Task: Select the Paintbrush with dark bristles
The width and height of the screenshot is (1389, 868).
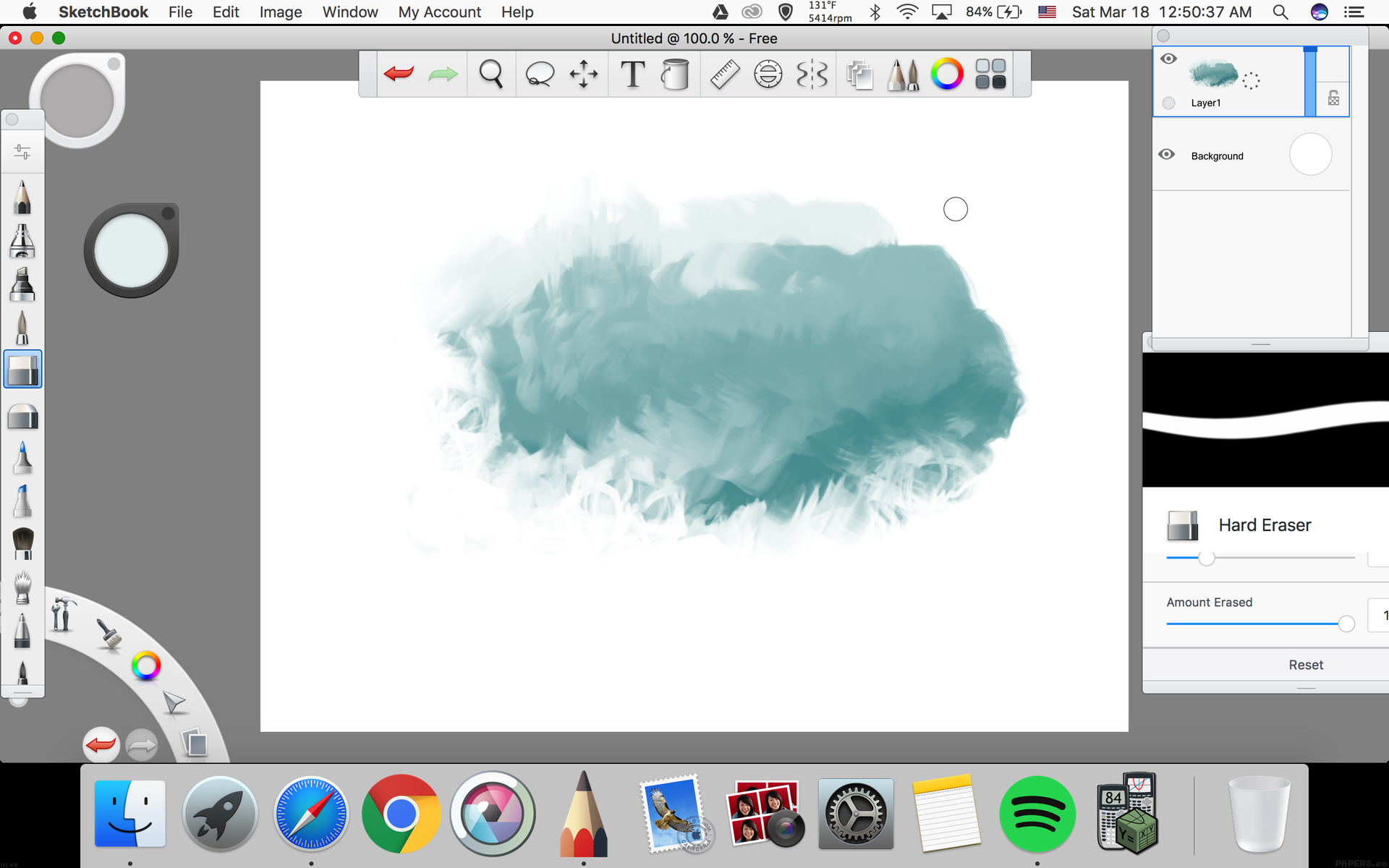Action: click(22, 543)
